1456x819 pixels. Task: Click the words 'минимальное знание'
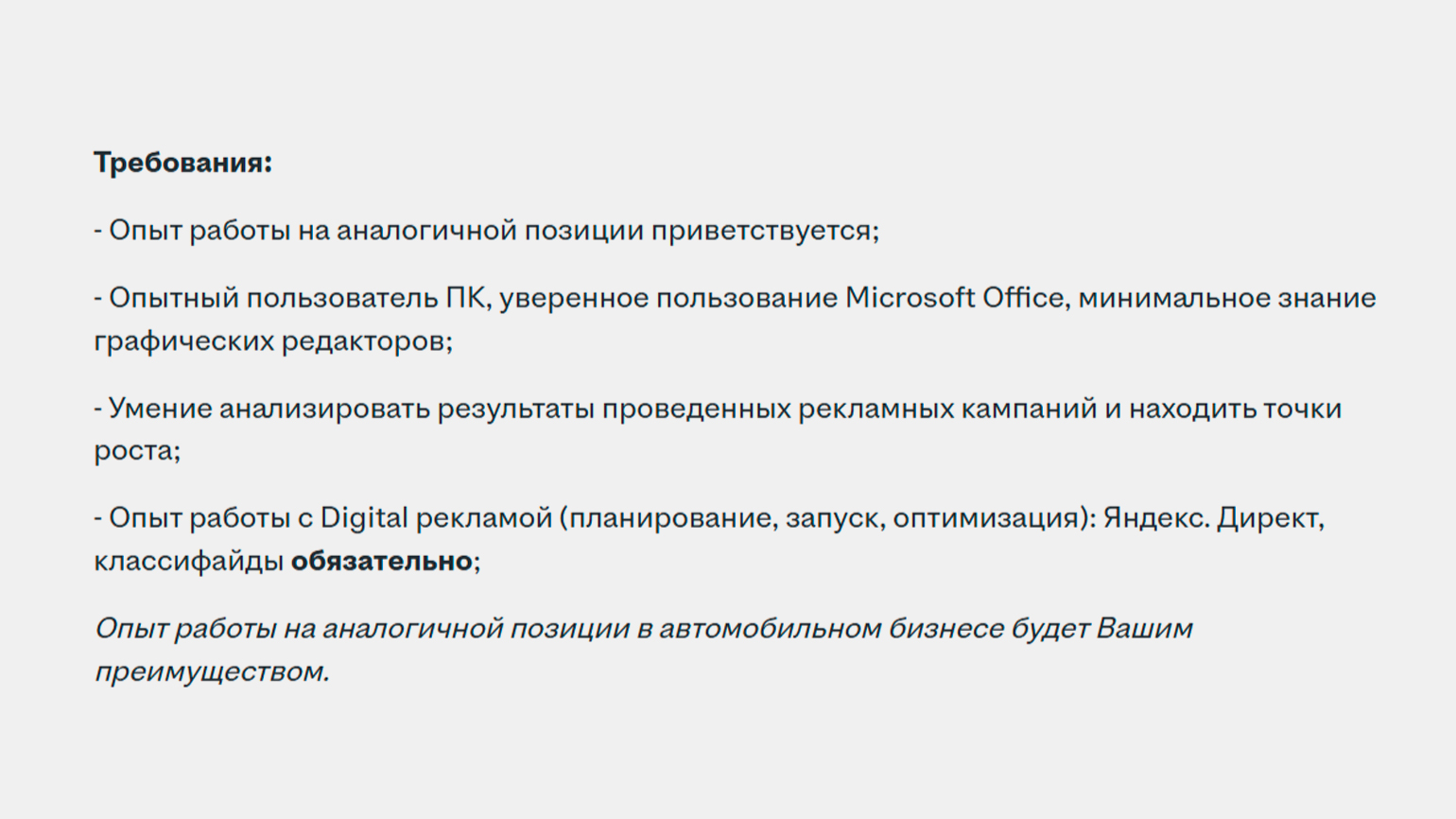(1227, 298)
